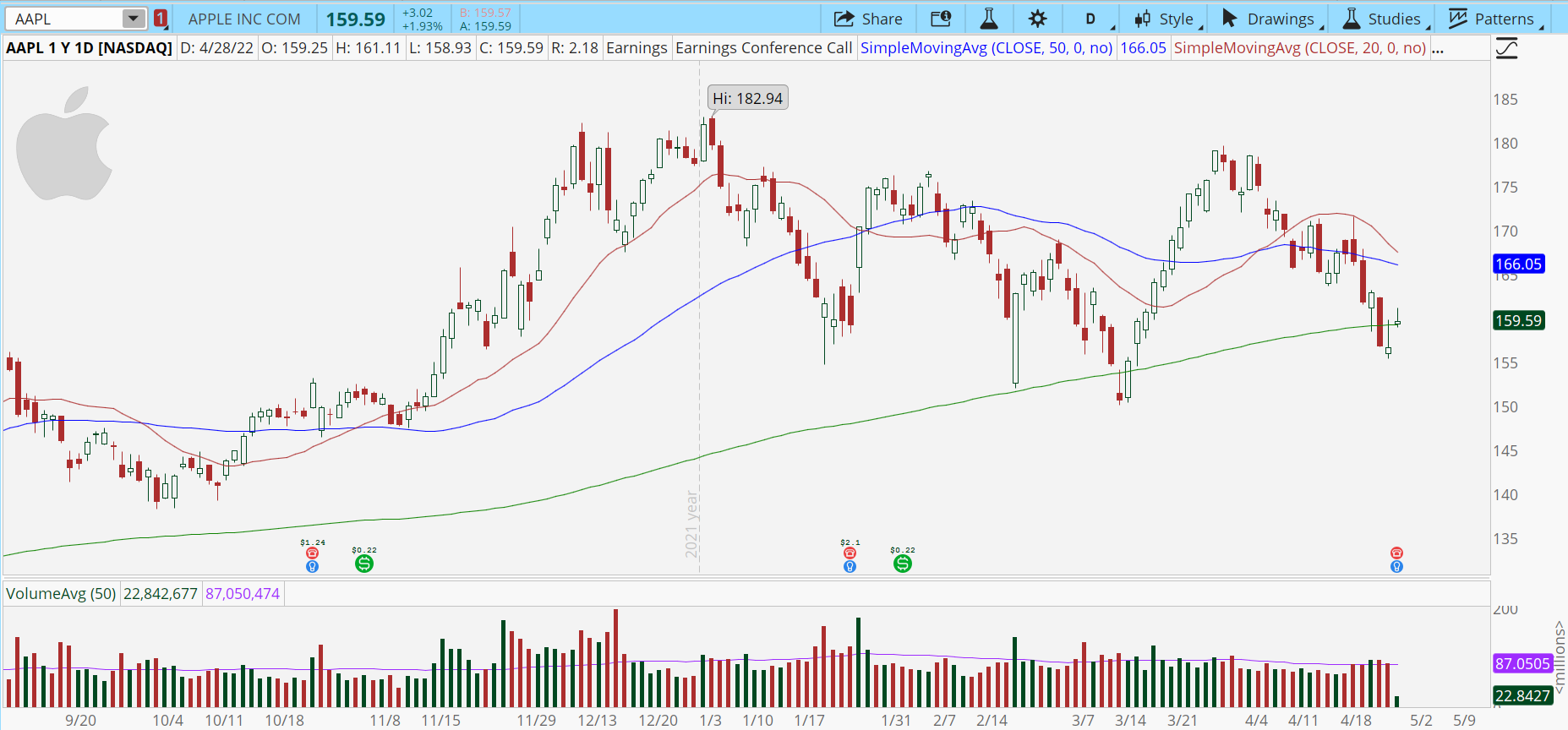
Task: Click the blue earnings bulb icon below $1.24
Action: pos(313,566)
